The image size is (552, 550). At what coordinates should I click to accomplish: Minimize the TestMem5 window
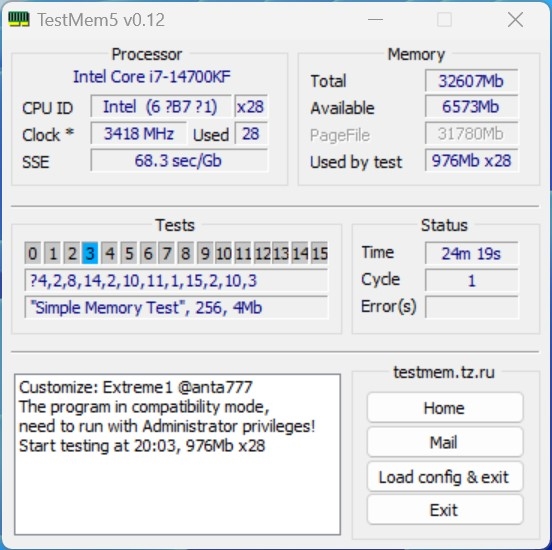375,19
